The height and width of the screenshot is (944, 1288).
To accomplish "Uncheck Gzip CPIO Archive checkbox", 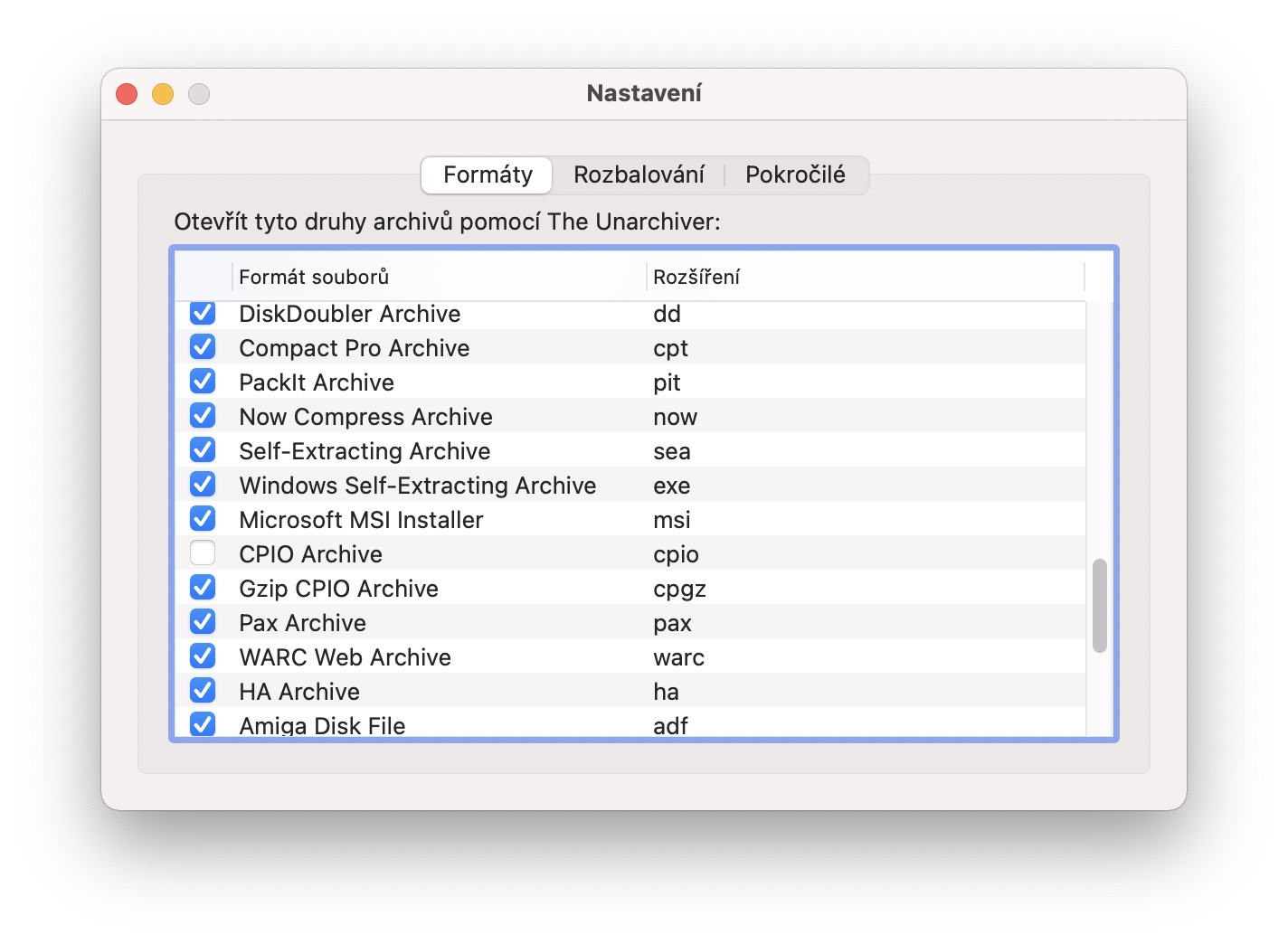I will click(x=203, y=588).
